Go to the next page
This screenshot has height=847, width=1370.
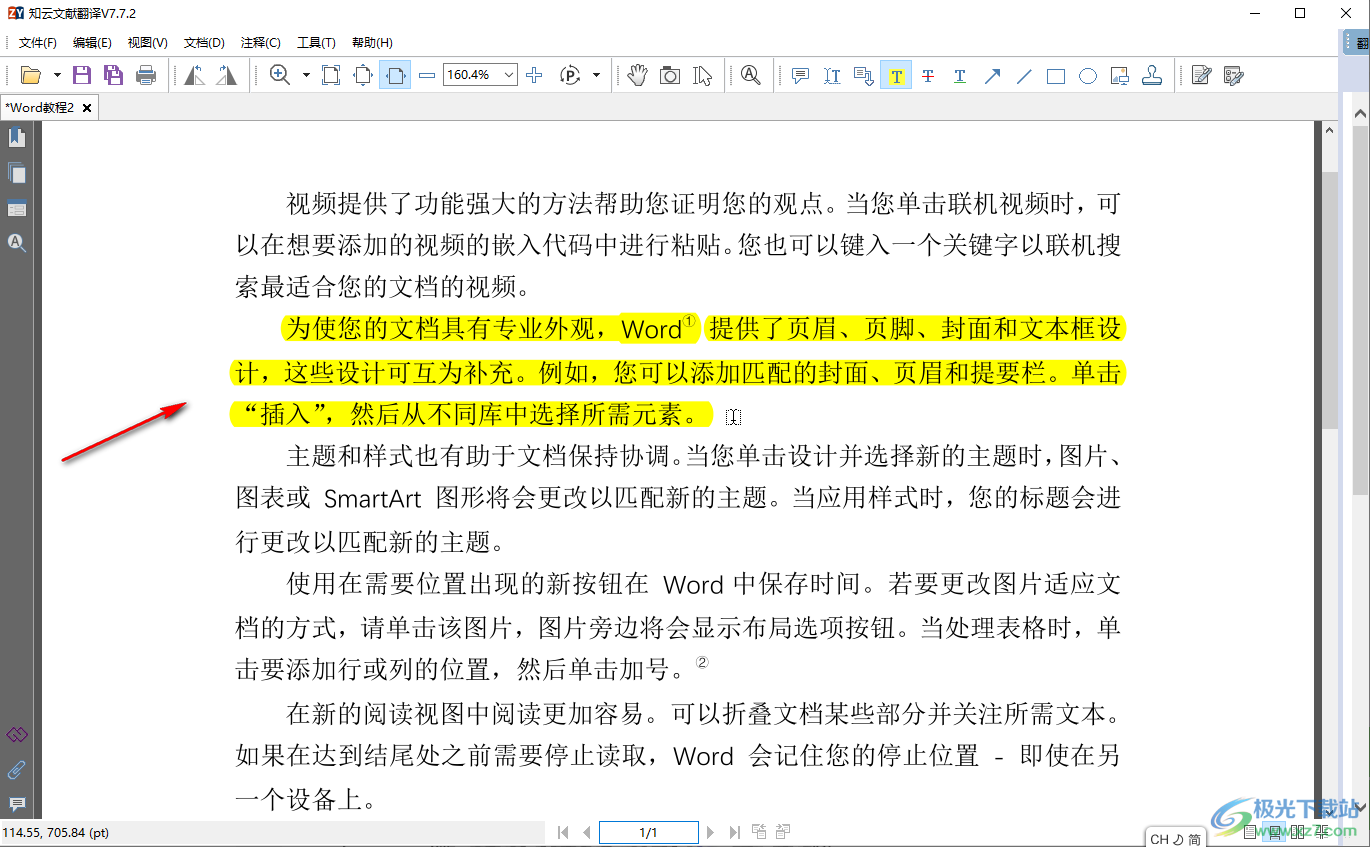[x=710, y=832]
